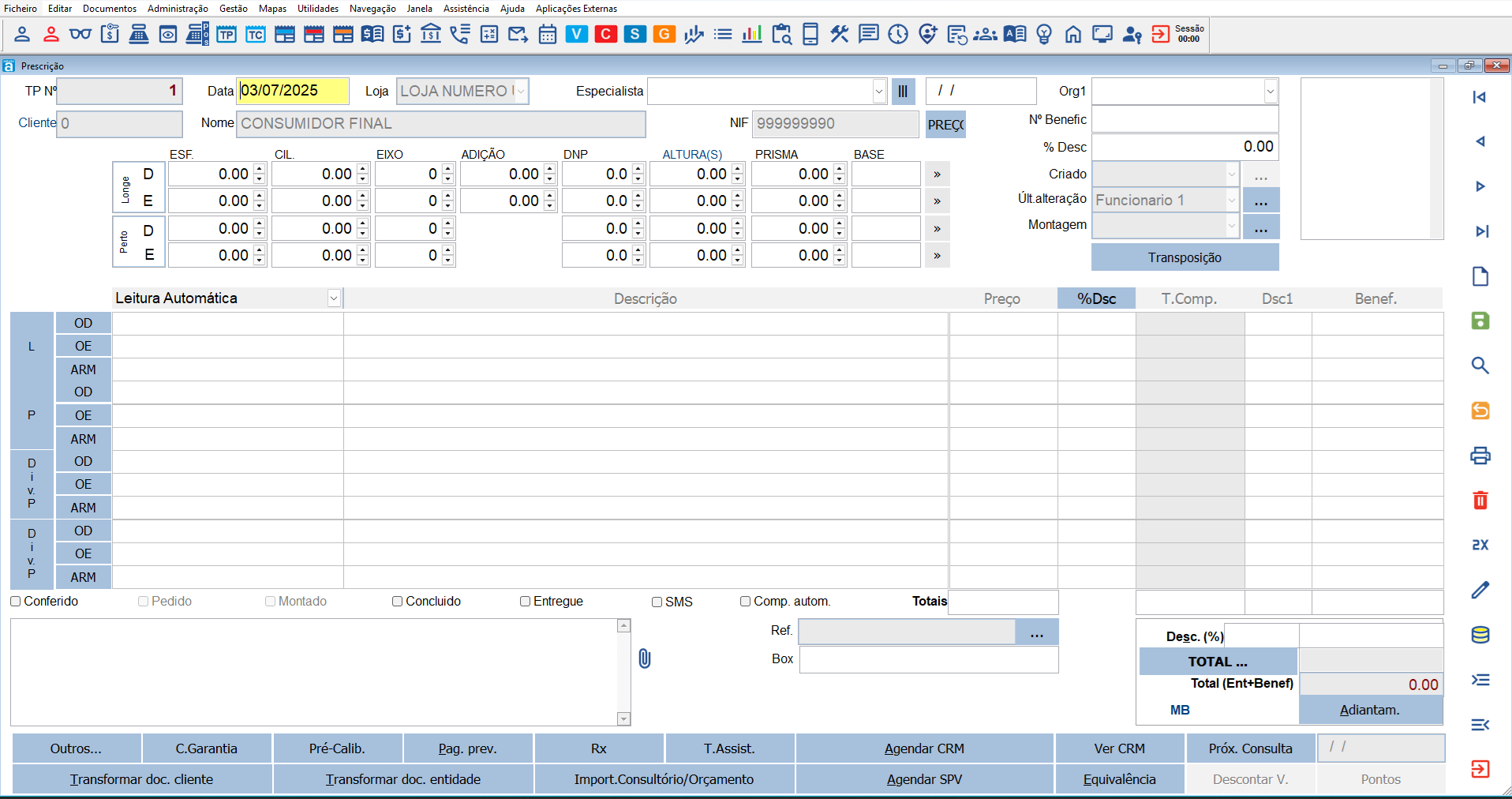Click the new blank document icon
The width and height of the screenshot is (1512, 799).
click(x=1480, y=276)
